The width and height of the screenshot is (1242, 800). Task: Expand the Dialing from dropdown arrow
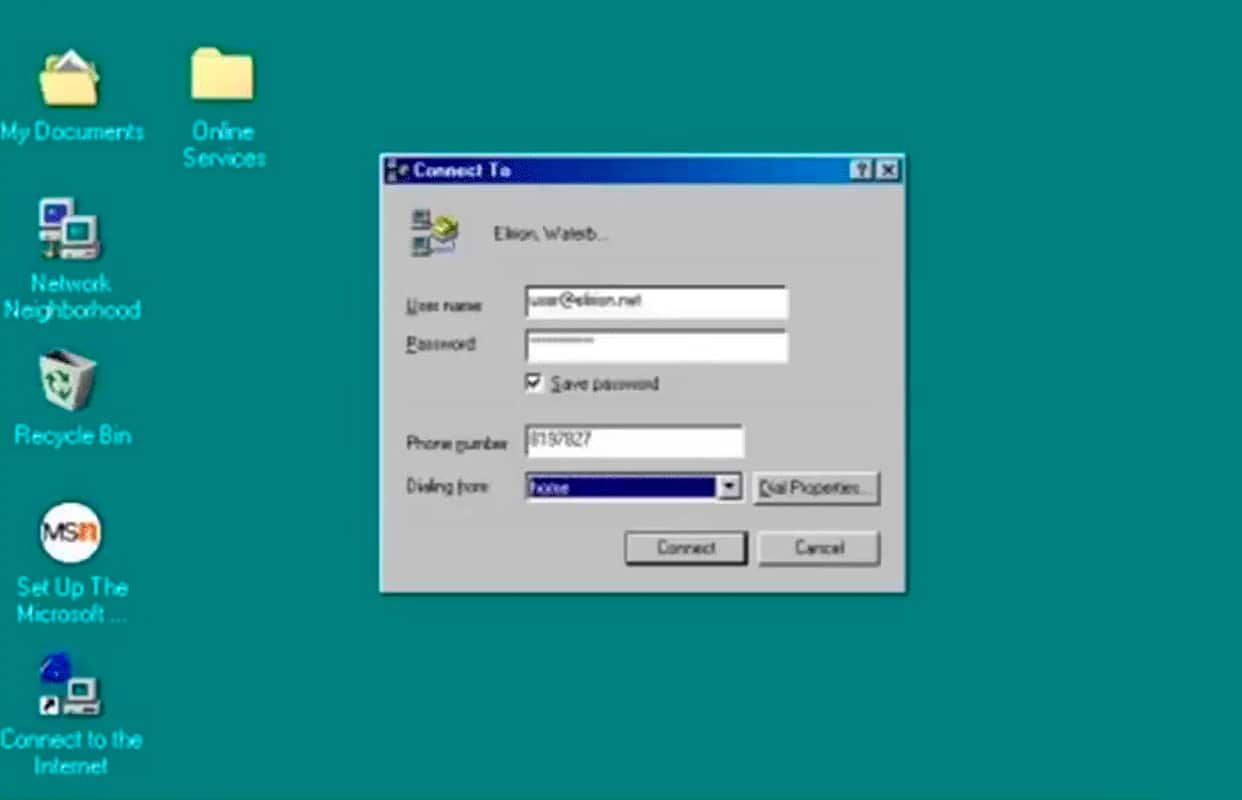pyautogui.click(x=730, y=487)
